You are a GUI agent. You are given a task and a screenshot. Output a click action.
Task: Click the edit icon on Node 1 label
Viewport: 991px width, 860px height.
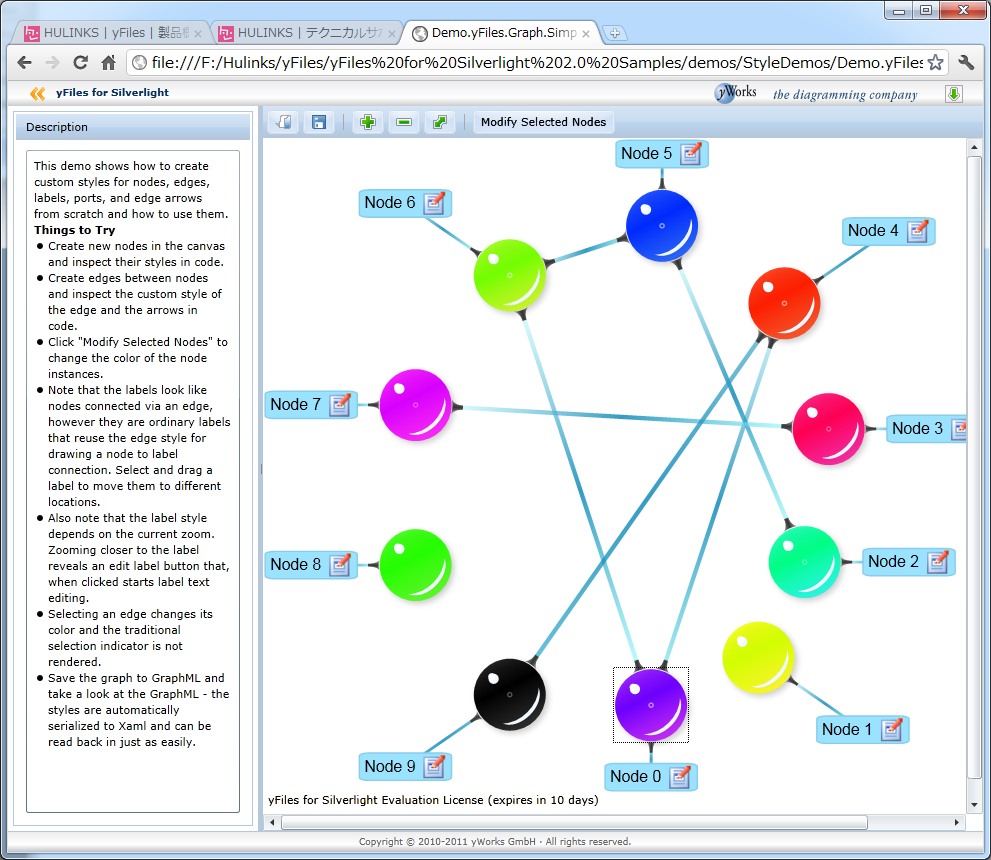[892, 729]
